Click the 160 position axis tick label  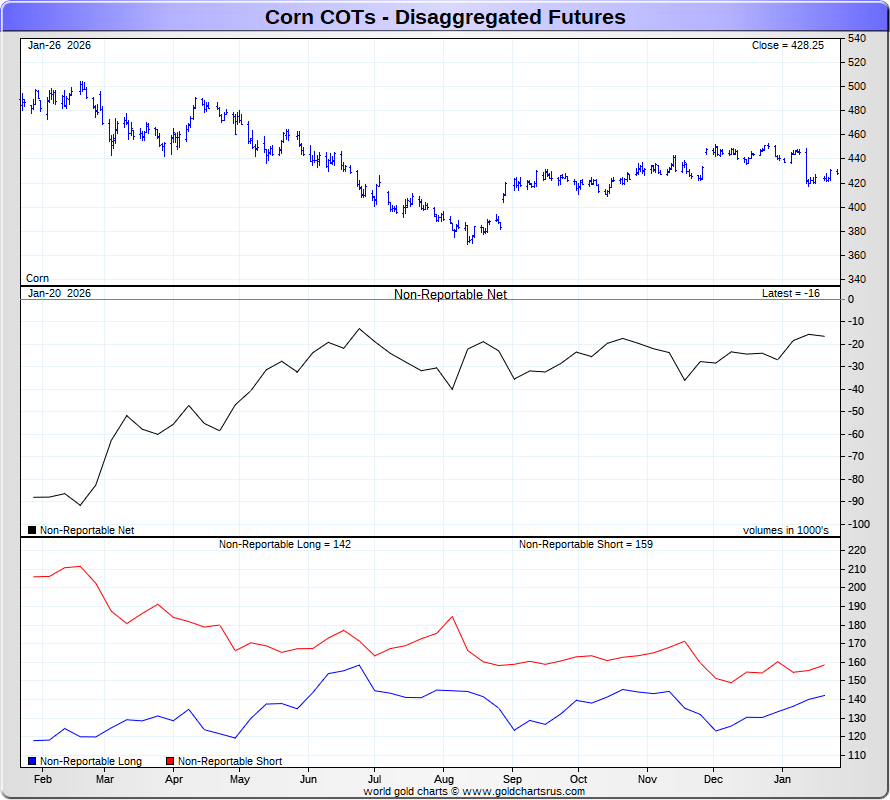(857, 662)
